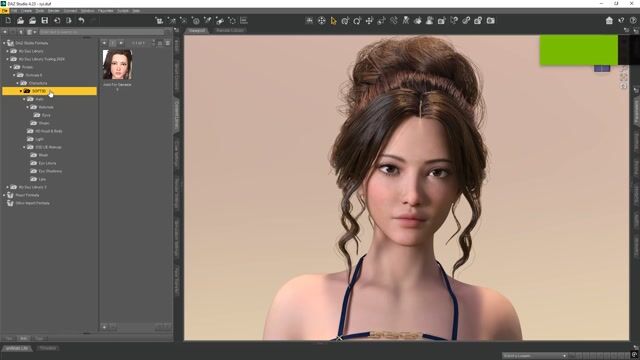Select the Universal manipulator tool
The height and width of the screenshot is (360, 640).
[x=345, y=20]
